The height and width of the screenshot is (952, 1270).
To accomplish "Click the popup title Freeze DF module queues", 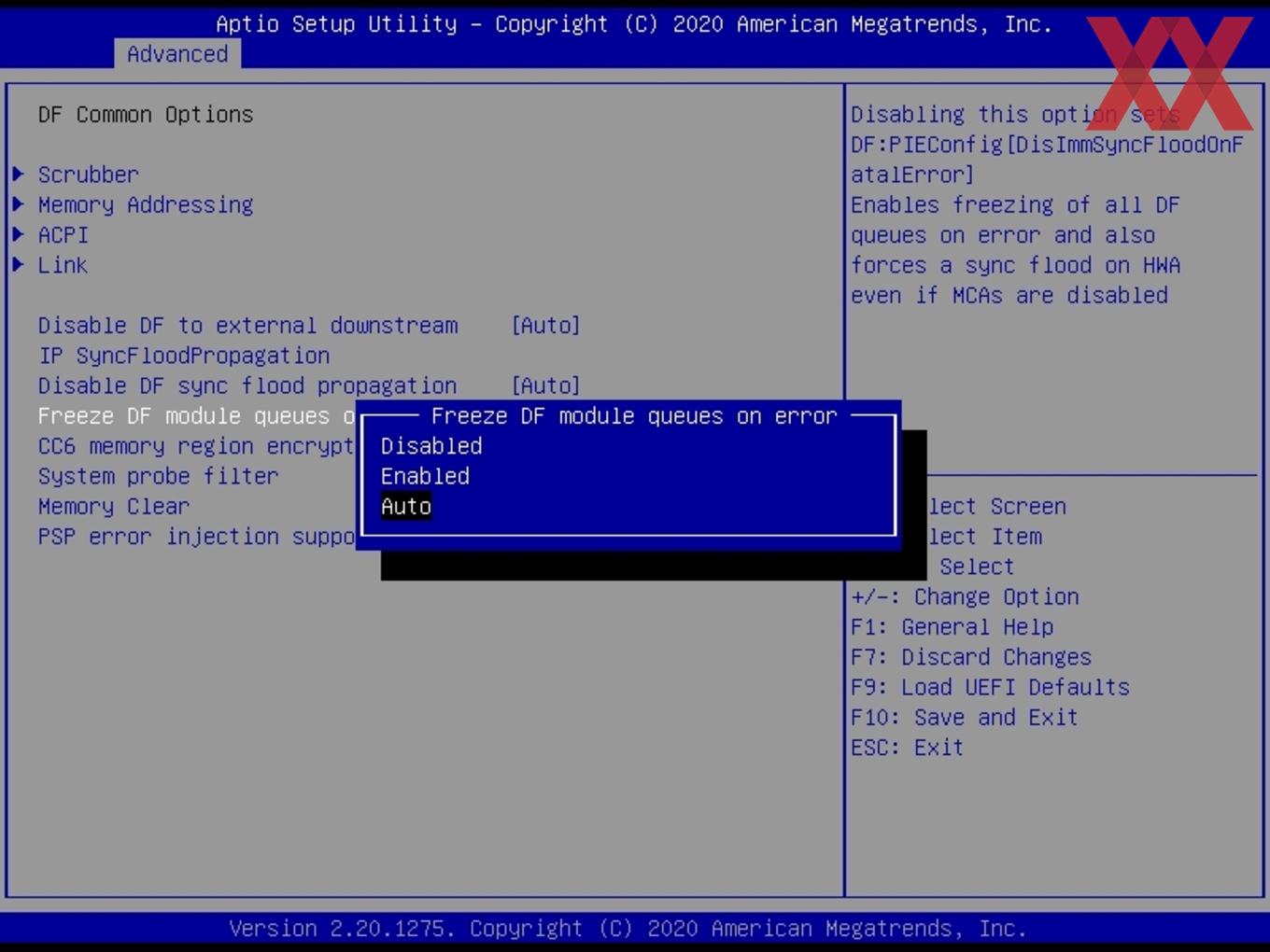I will pos(634,416).
